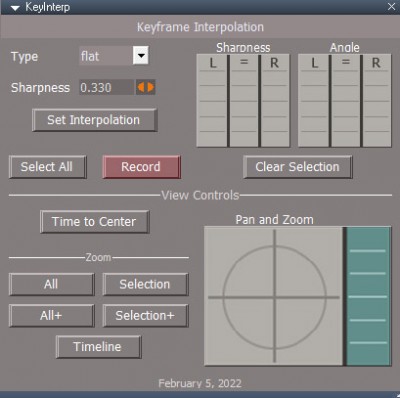Screen dimensions: 400x398
Task: Collapse the KeyInterp panel triangle
Action: pyautogui.click(x=15, y=8)
